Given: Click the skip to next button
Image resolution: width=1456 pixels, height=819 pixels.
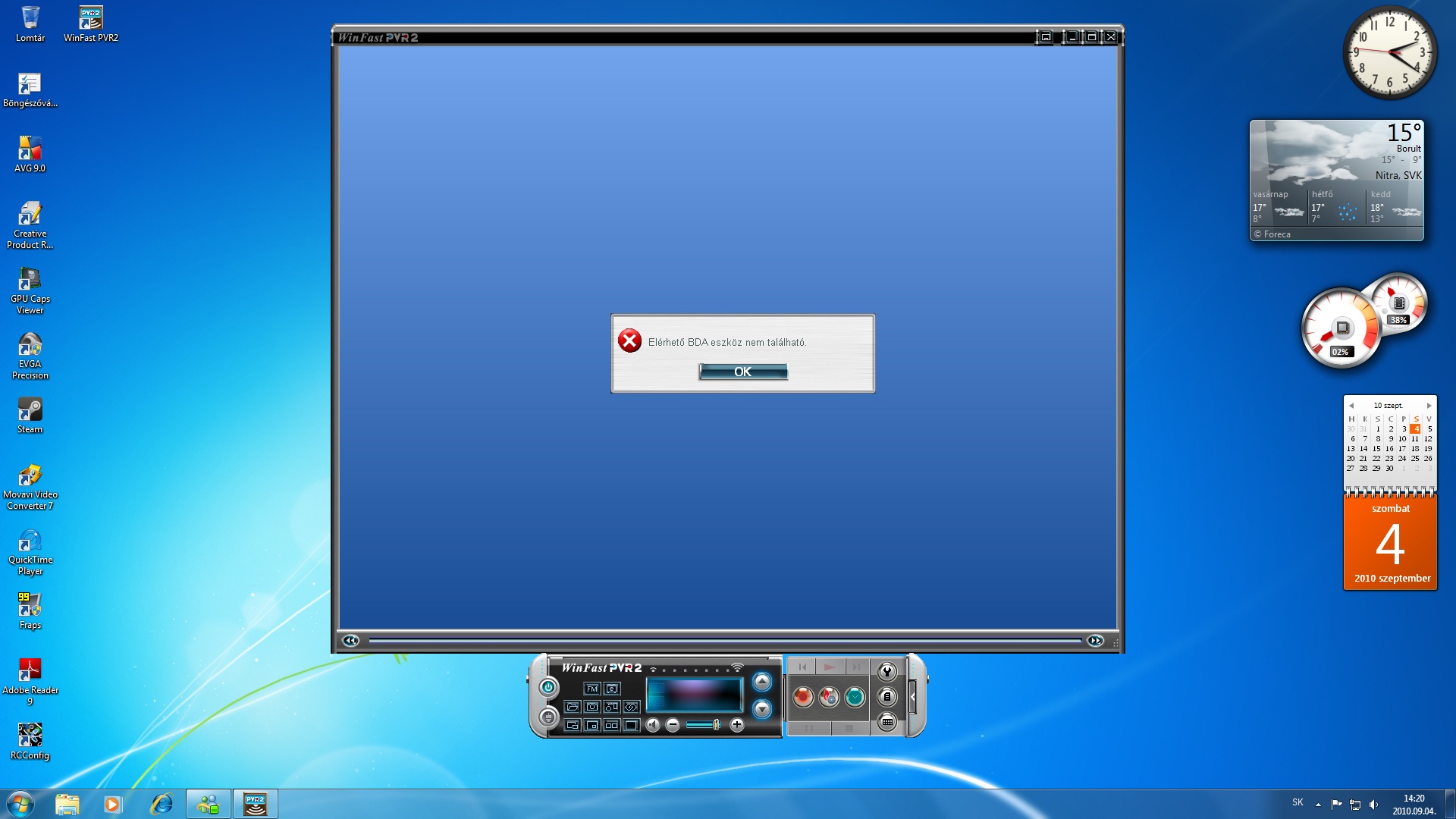Looking at the screenshot, I should click(x=857, y=667).
